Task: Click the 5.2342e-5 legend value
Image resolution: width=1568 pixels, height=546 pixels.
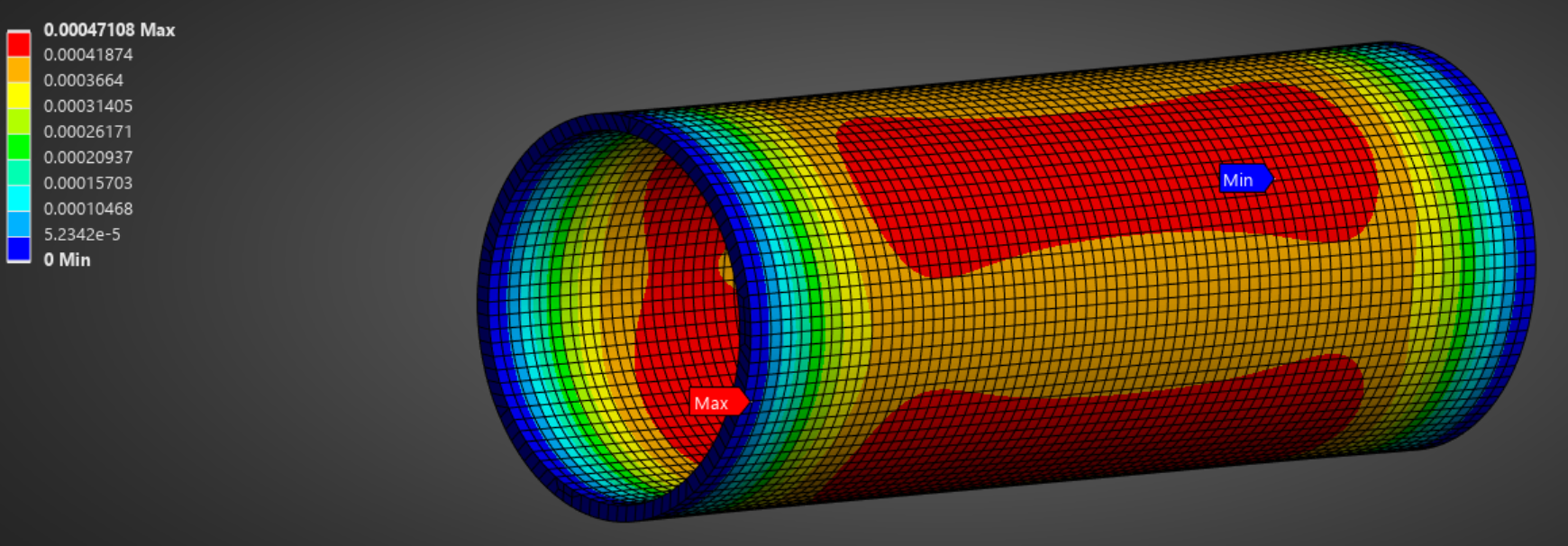Action: point(82,234)
